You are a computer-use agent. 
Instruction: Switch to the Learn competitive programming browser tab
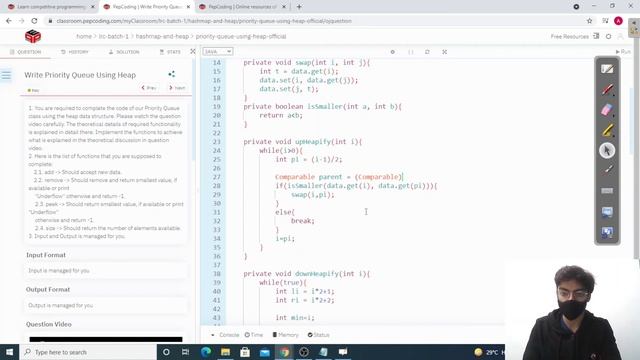point(51,7)
